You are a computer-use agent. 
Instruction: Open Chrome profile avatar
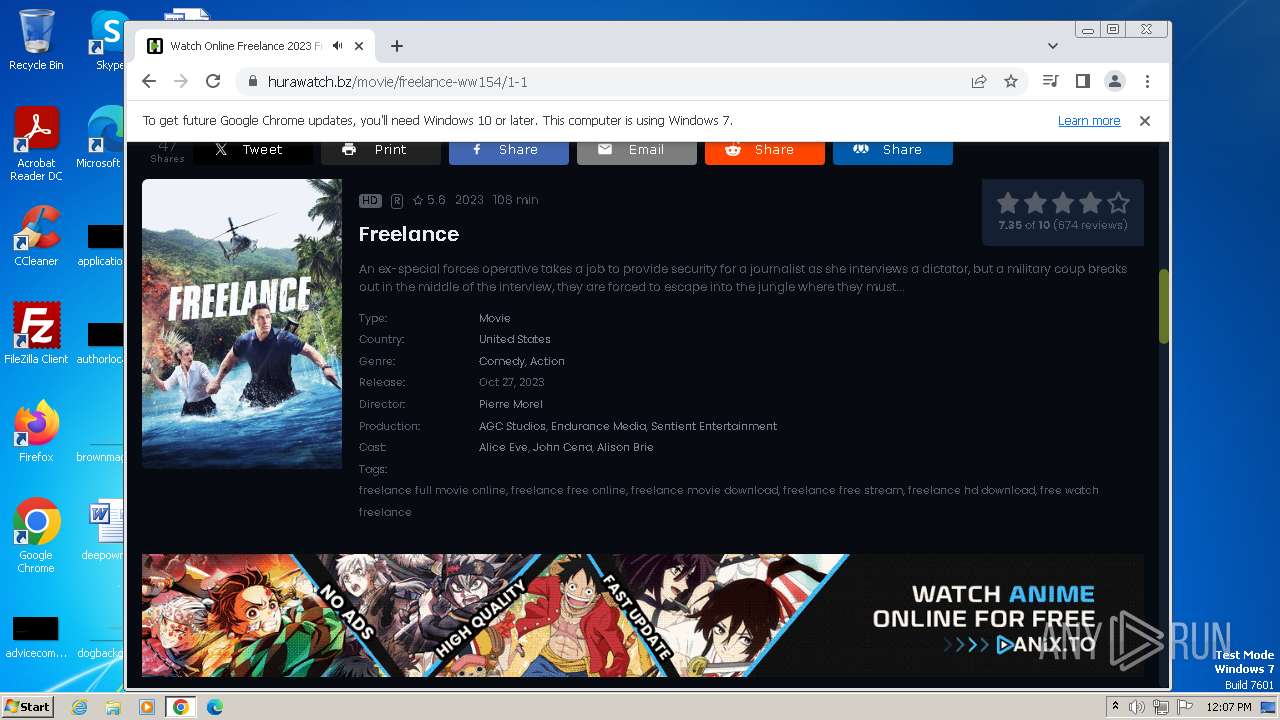[x=1114, y=81]
